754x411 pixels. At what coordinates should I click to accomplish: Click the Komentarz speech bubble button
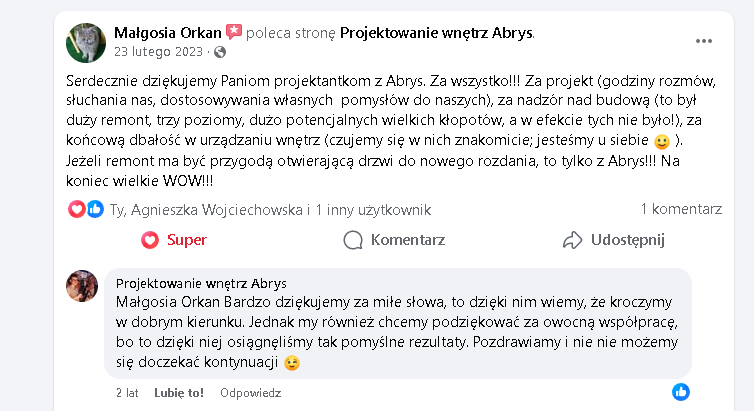click(394, 240)
